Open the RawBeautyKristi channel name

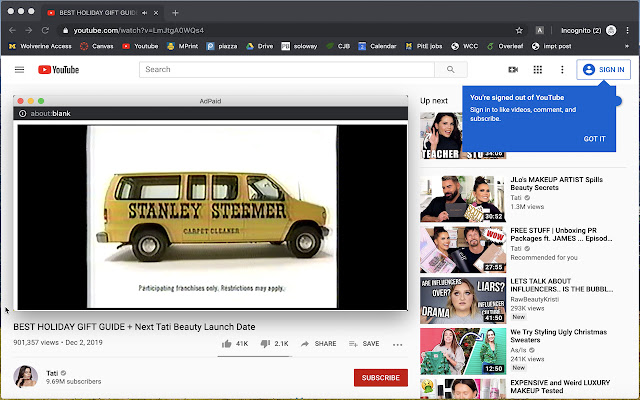[x=534, y=299]
